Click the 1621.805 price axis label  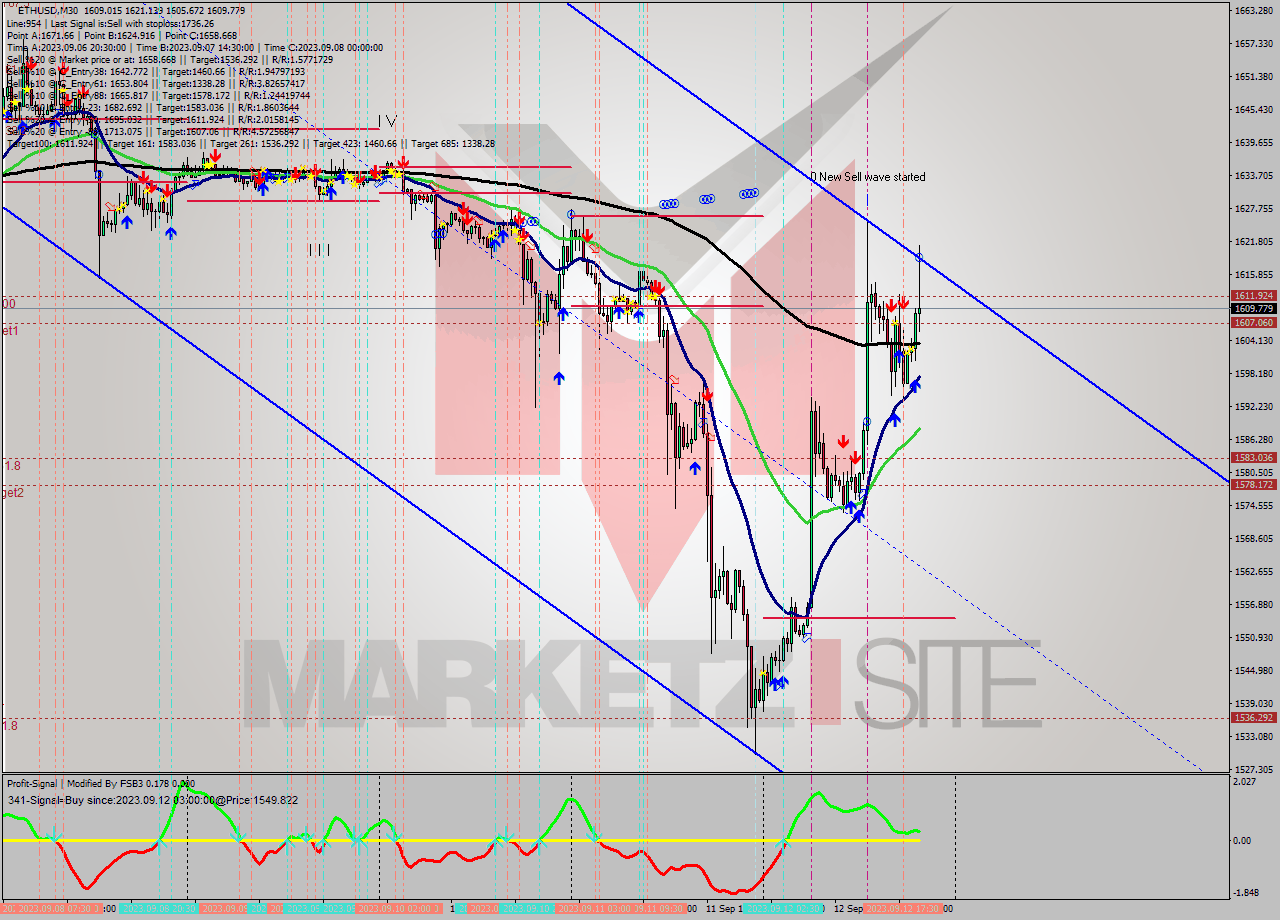point(1253,242)
